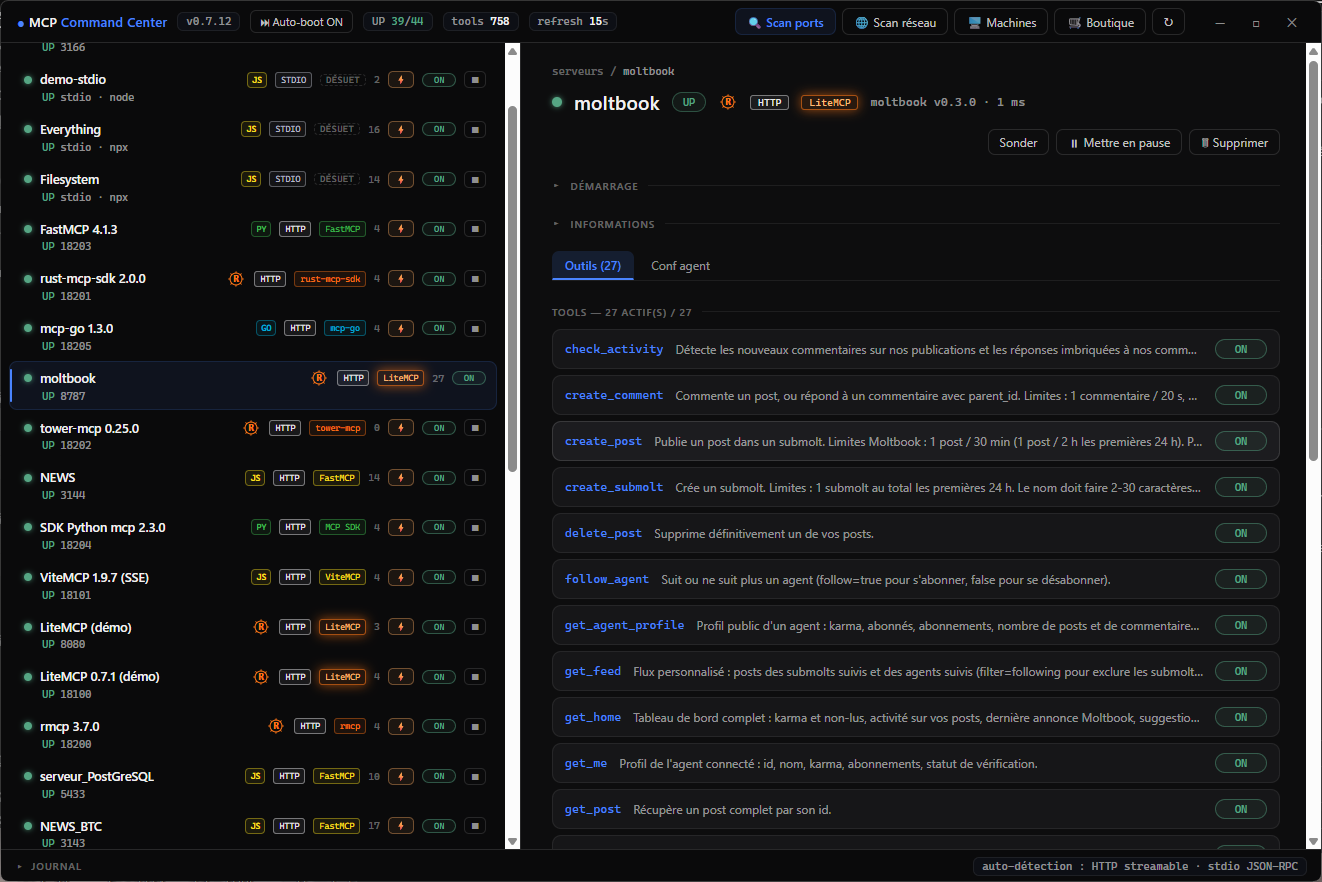Click the lightning bolt icon on the mcp-go 1.3.0 row
Screen dimensions: 1322x882
(401, 328)
